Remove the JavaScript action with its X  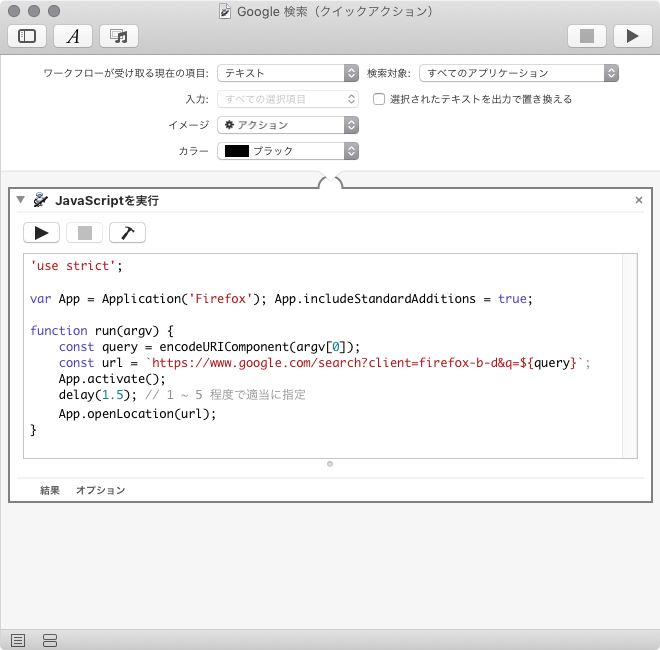tap(639, 201)
